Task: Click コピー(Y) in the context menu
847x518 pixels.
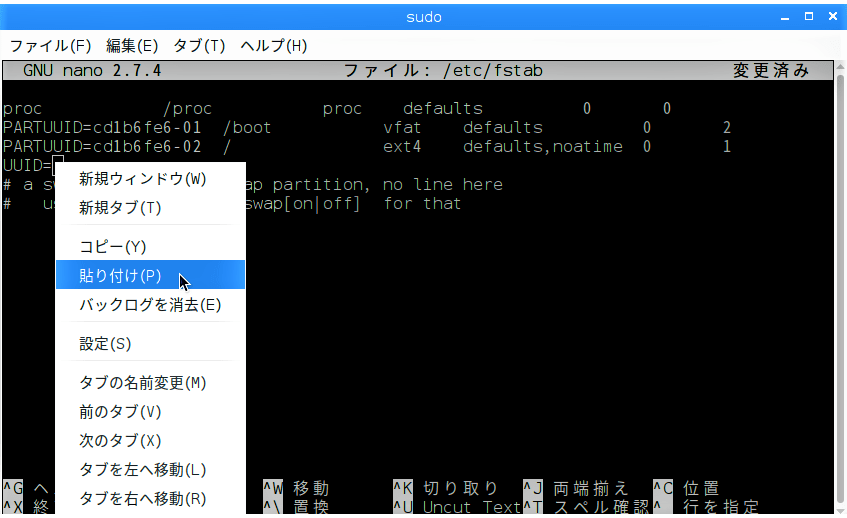Action: (113, 247)
